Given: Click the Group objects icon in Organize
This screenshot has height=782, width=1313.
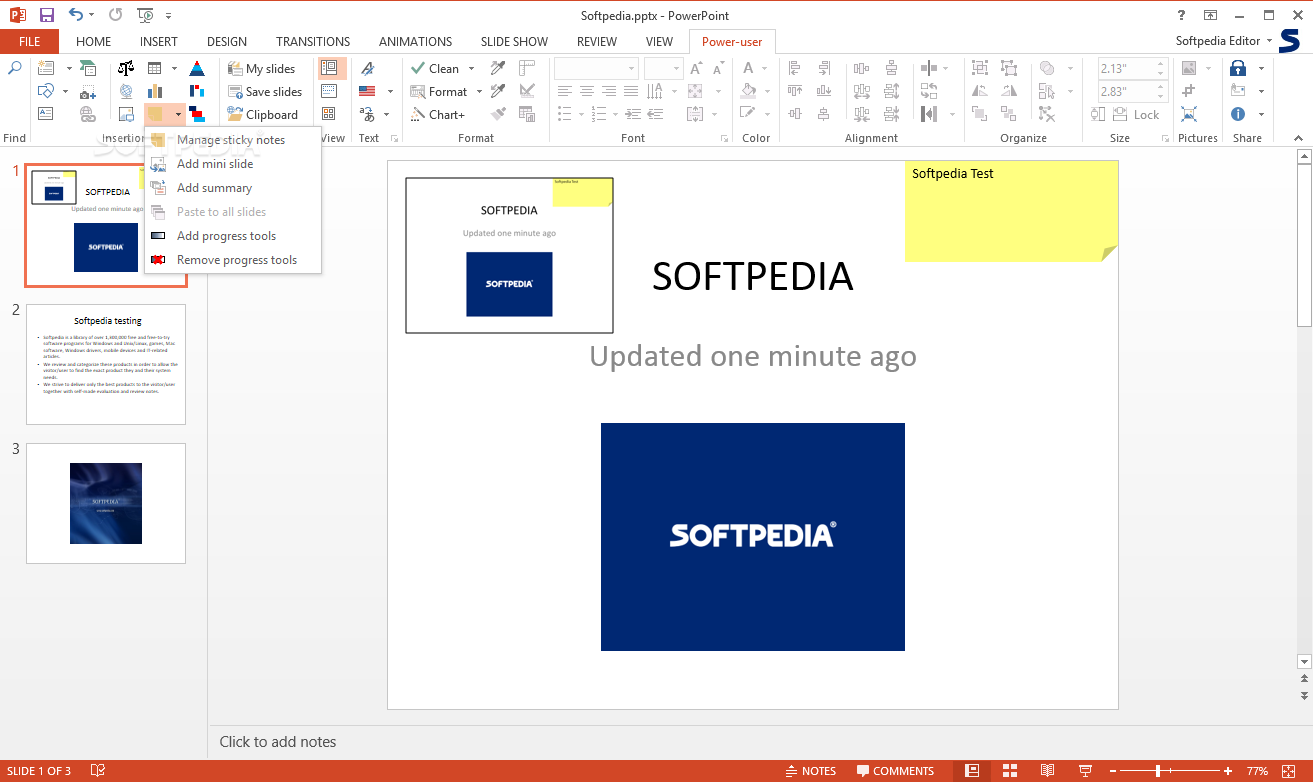Looking at the screenshot, I should (980, 68).
